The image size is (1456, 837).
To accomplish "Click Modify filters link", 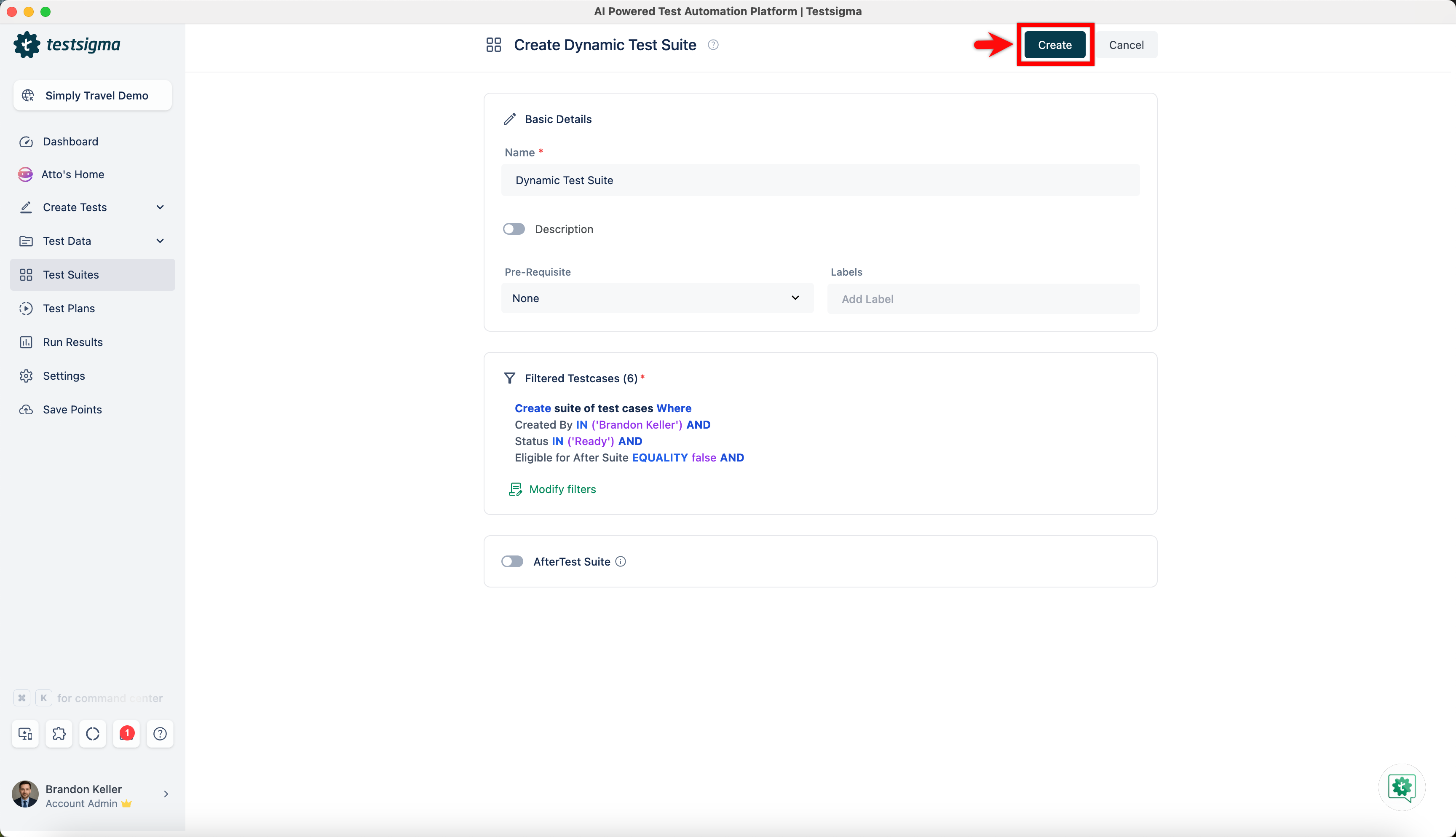I will (561, 489).
